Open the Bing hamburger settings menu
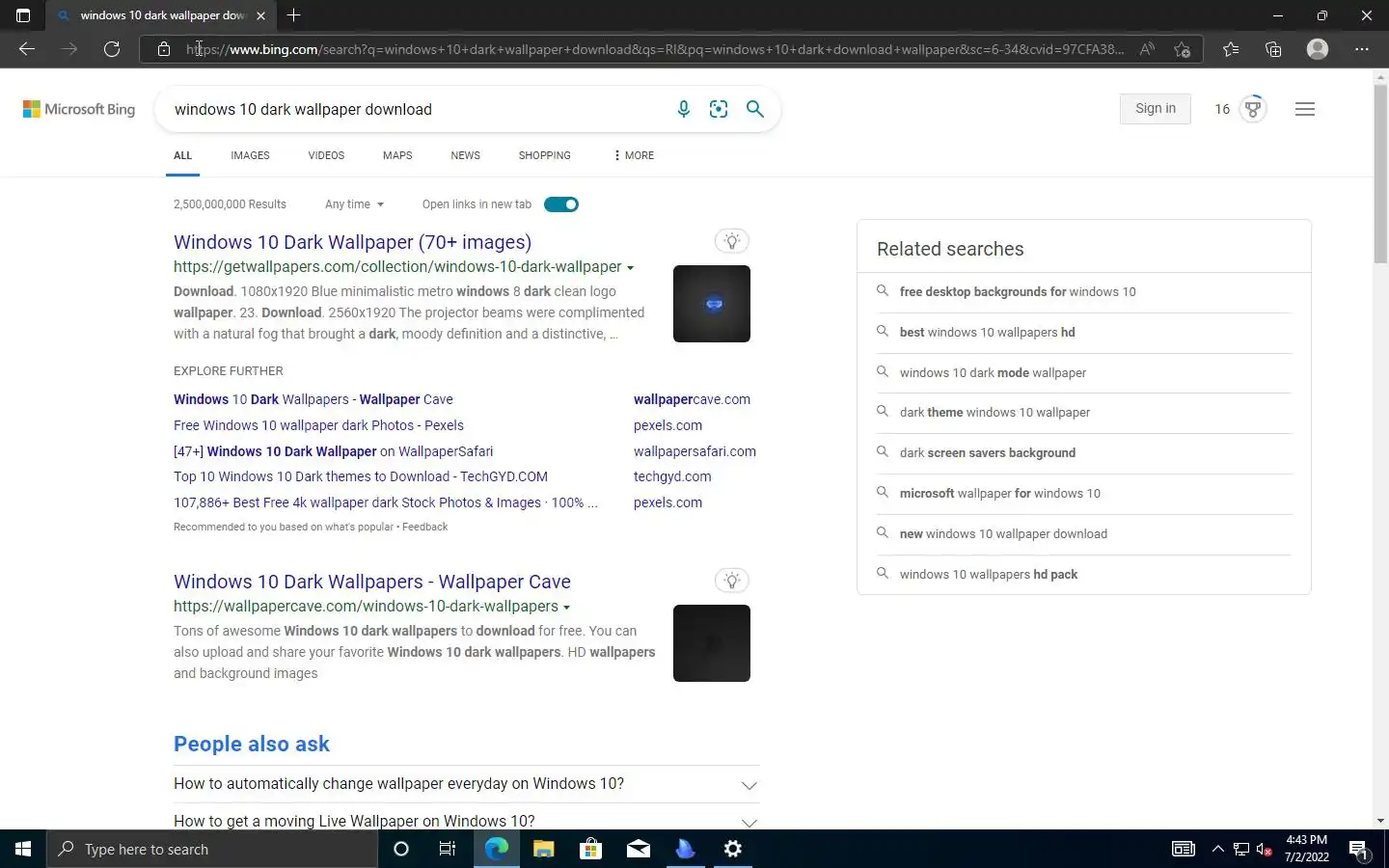The height and width of the screenshot is (868, 1389). (1305, 109)
